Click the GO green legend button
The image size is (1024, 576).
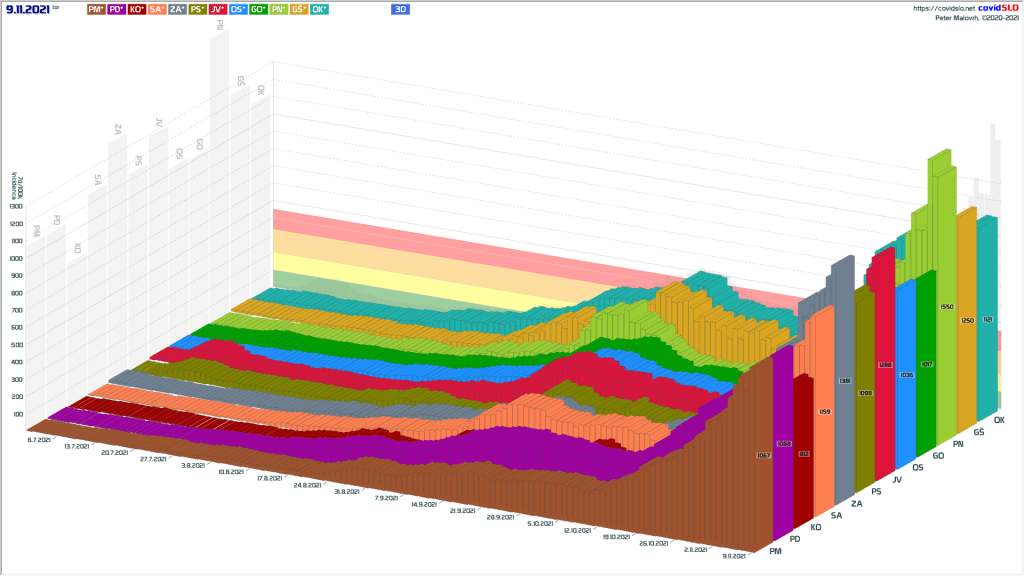pos(259,9)
